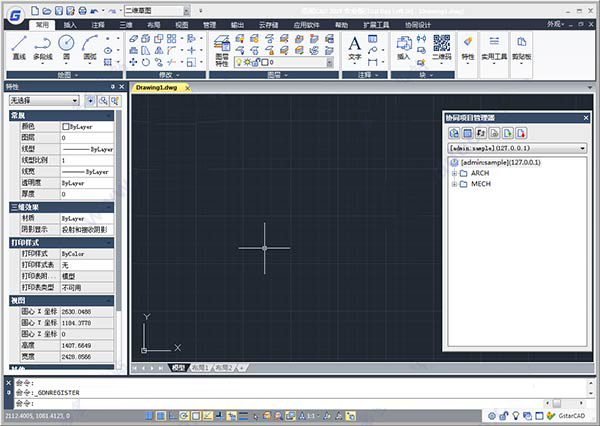
Task: Open the 无选择 selection dropdown
Action: [x=43, y=101]
